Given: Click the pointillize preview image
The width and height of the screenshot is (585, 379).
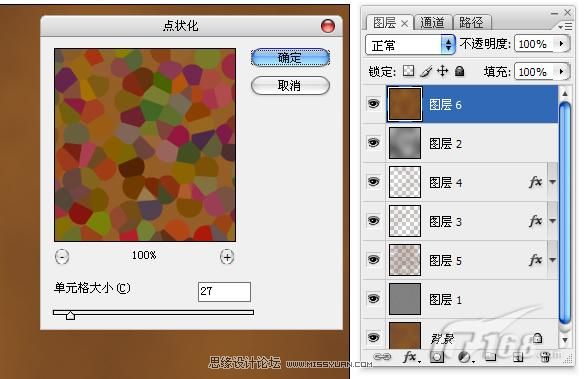Looking at the screenshot, I should point(145,145).
